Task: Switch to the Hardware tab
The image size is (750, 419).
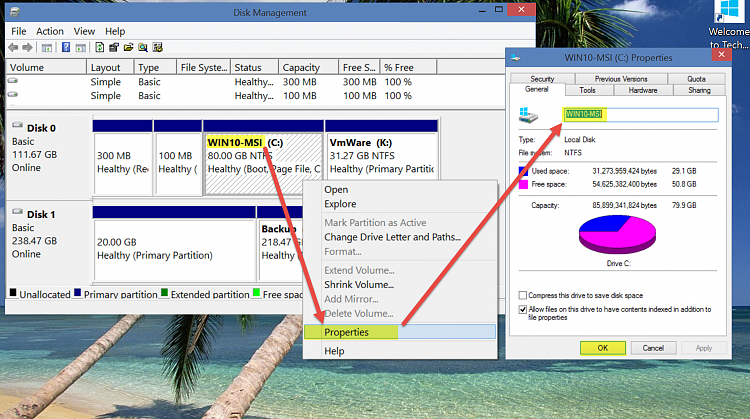Action: pyautogui.click(x=642, y=90)
